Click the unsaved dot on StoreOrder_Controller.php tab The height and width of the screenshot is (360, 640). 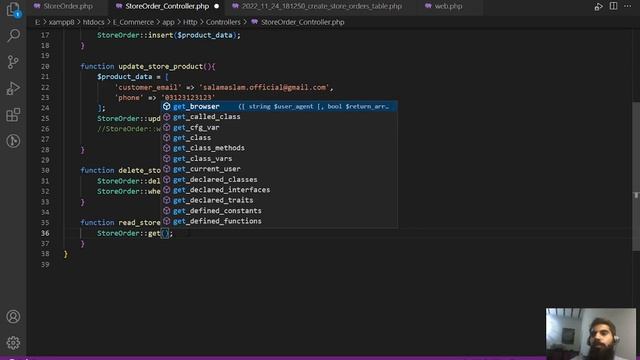[217, 6]
